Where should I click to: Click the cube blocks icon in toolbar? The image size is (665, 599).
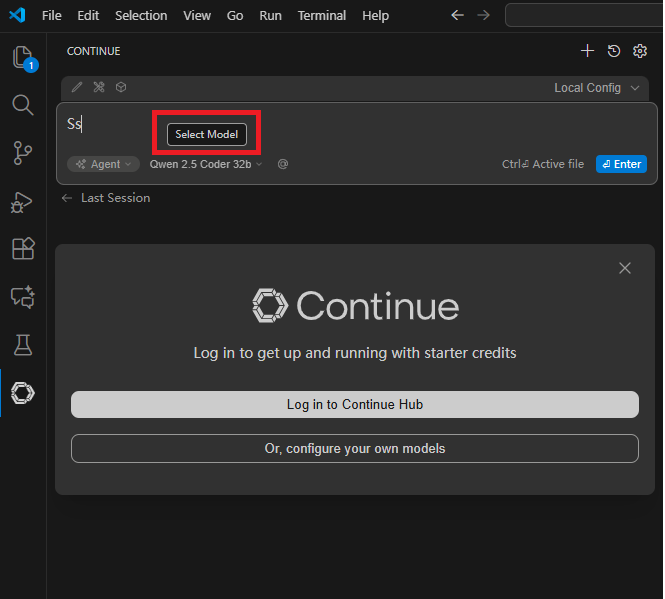click(121, 87)
